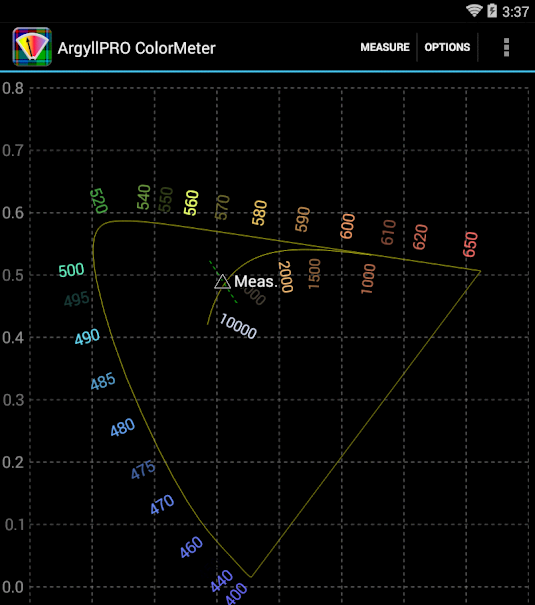Tap the 1000 color temperature label

pyautogui.click(x=368, y=279)
